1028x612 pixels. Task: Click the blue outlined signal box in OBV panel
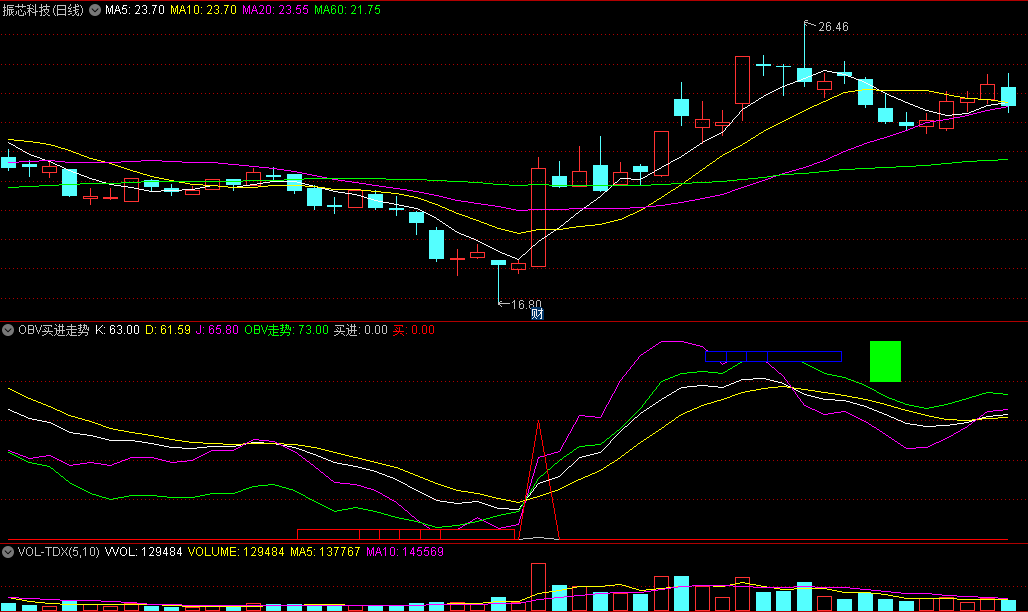(774, 357)
